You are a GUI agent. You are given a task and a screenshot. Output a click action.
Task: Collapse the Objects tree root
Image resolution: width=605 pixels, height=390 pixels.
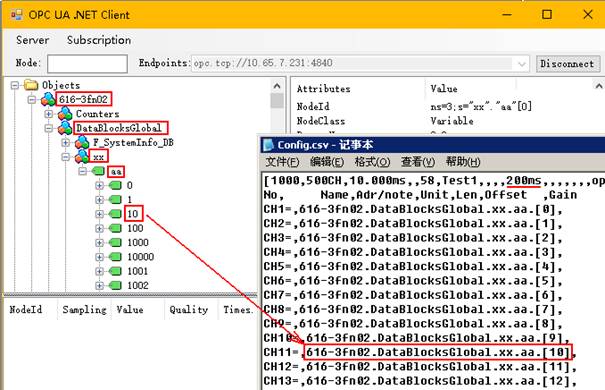[x=15, y=85]
